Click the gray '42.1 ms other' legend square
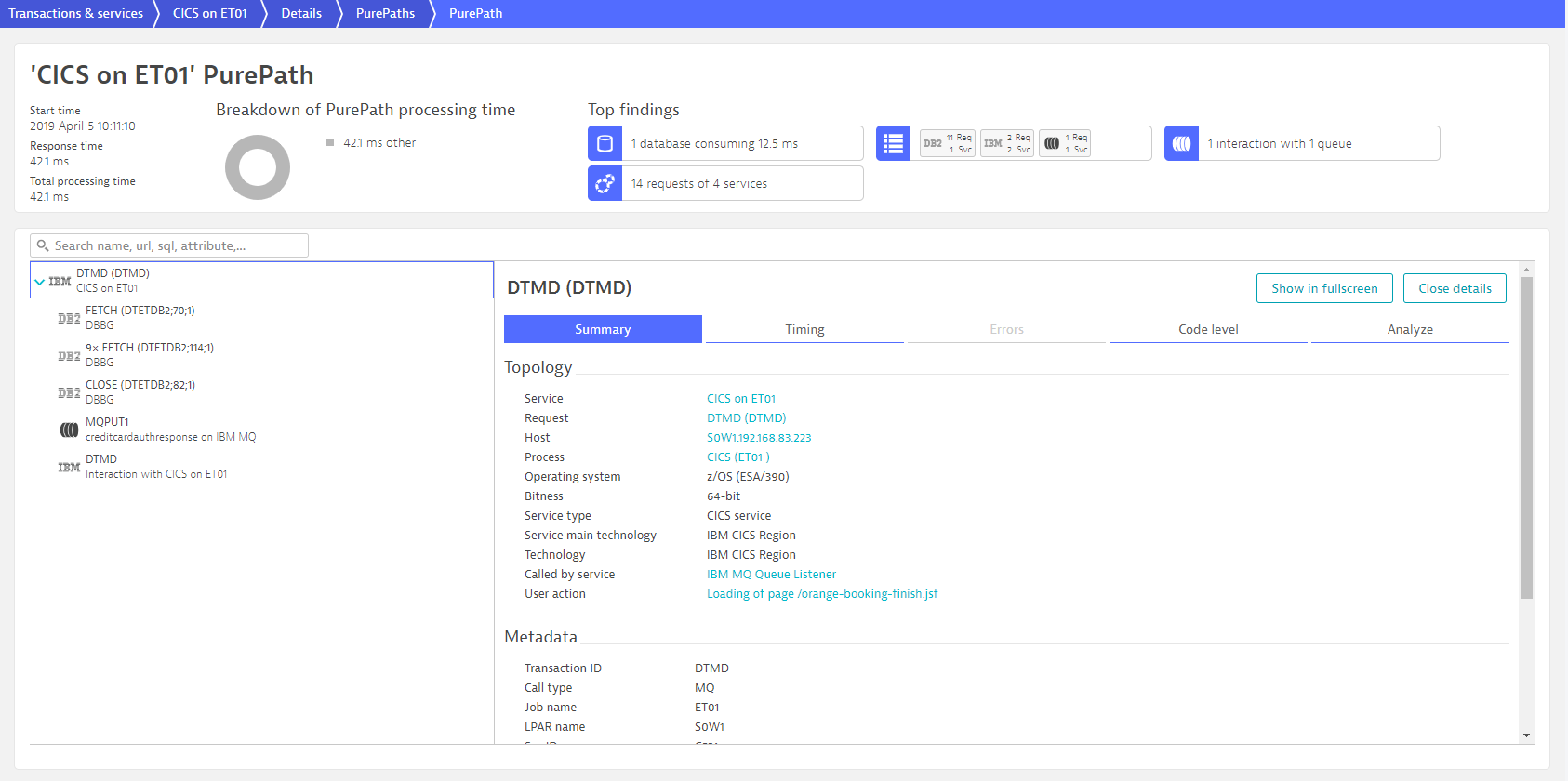Viewport: 1568px width, 781px height. click(x=330, y=142)
